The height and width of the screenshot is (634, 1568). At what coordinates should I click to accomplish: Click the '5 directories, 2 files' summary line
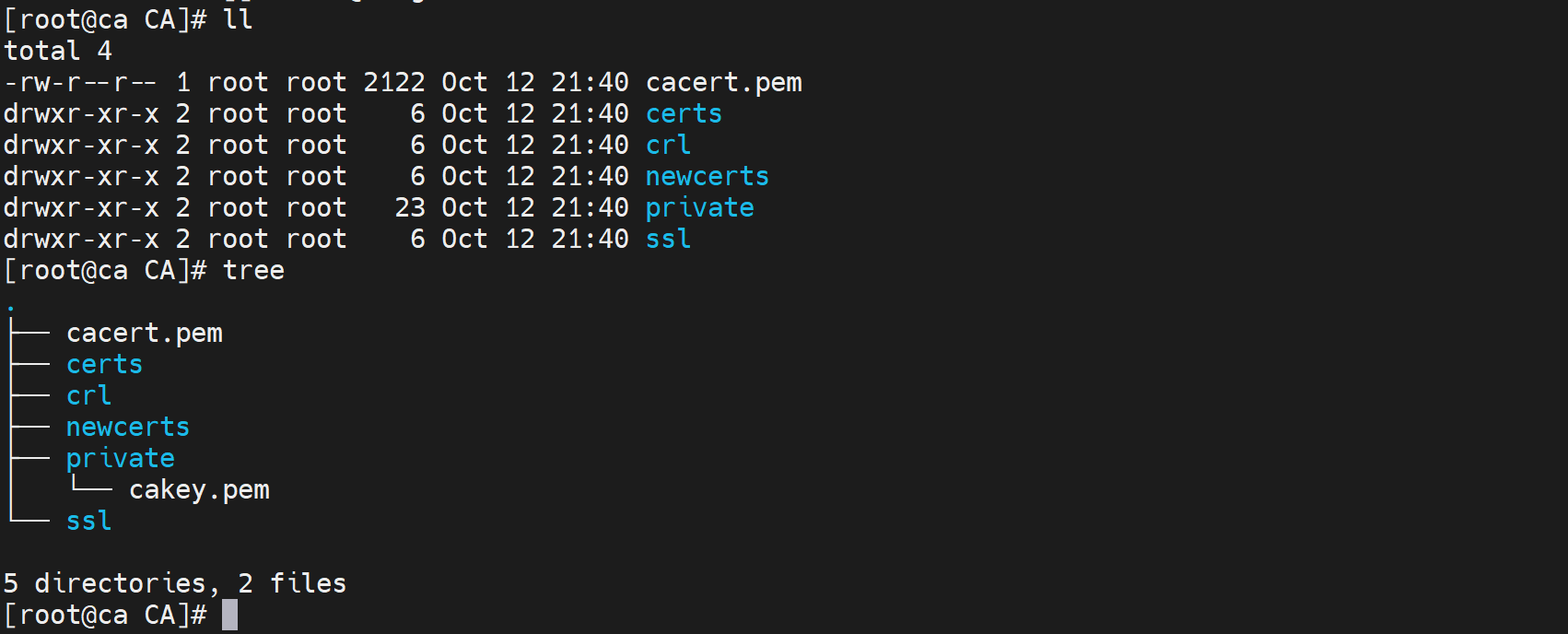tap(175, 583)
